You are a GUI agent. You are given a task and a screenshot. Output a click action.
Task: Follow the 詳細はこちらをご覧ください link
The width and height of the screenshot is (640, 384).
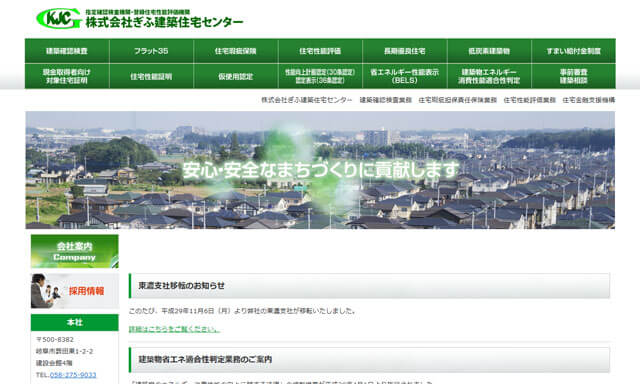(x=174, y=329)
